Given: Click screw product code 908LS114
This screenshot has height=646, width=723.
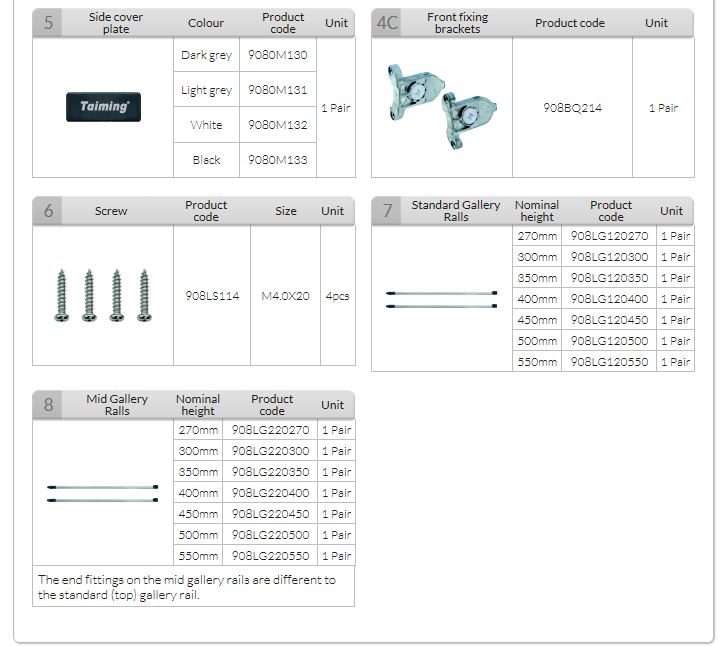Looking at the screenshot, I should click(x=212, y=296).
